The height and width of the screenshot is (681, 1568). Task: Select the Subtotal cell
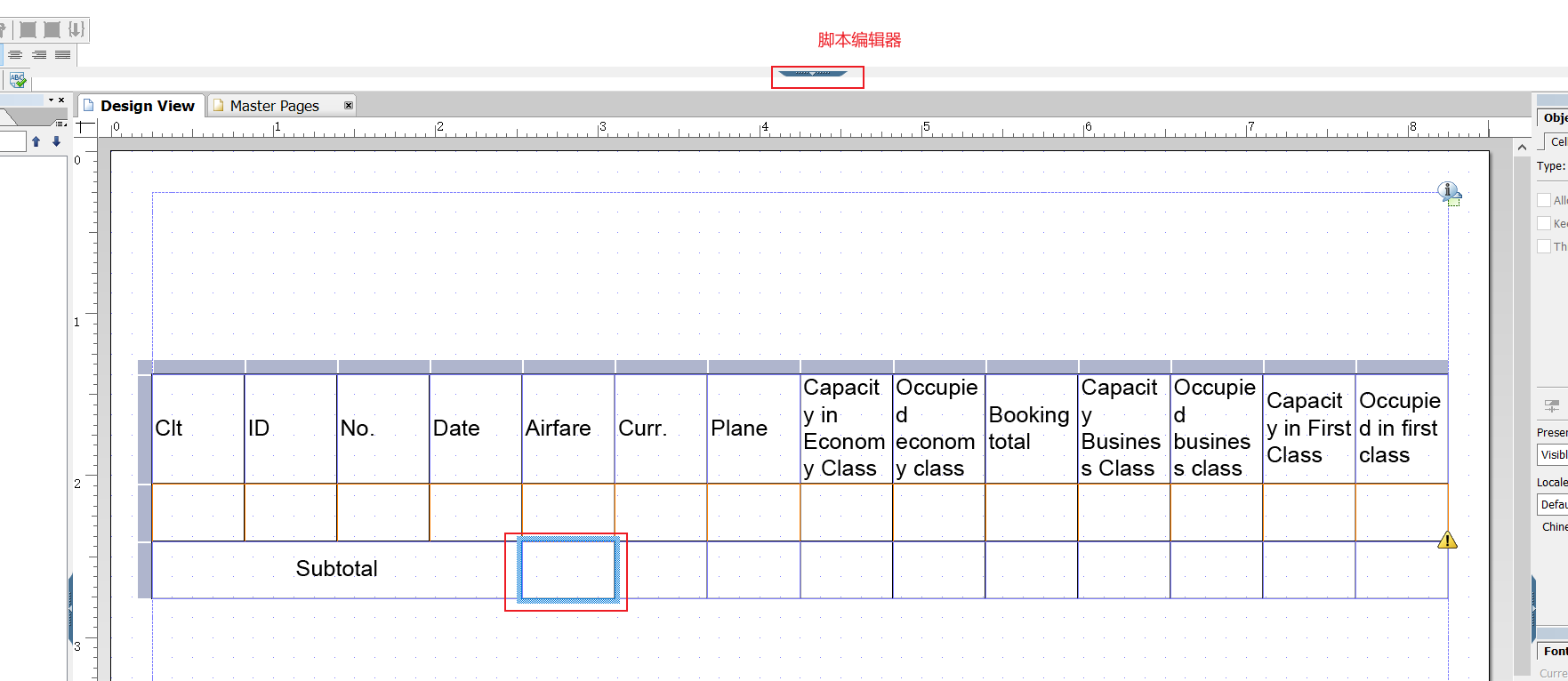point(337,569)
